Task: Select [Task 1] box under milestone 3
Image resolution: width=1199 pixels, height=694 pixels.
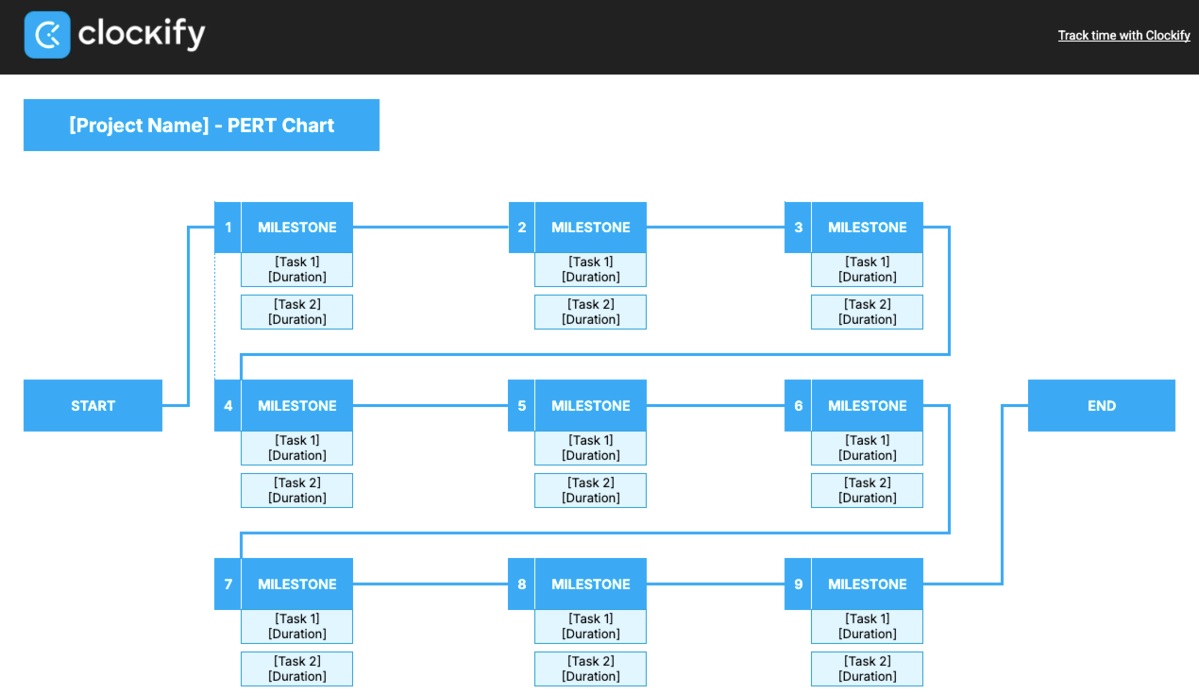Action: click(867, 270)
